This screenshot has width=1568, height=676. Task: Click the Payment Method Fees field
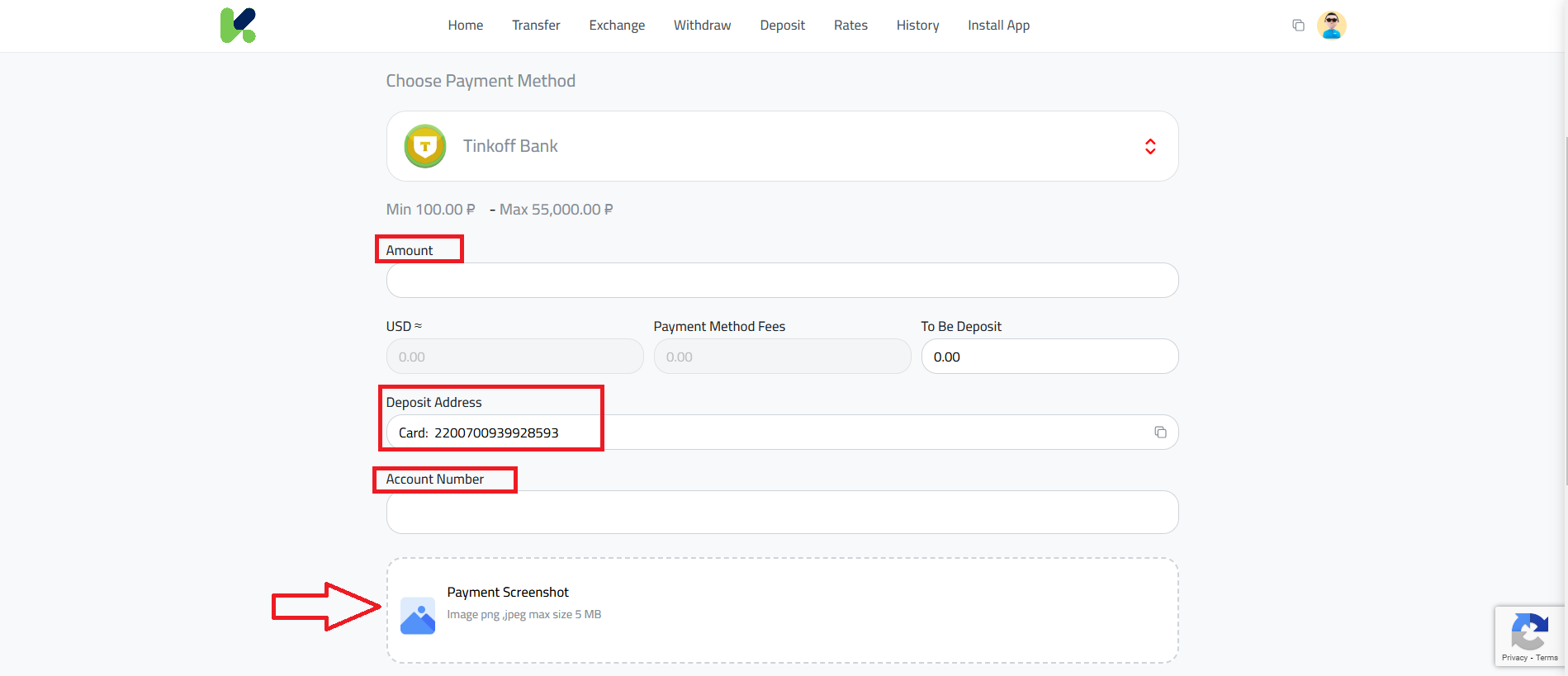[782, 357]
